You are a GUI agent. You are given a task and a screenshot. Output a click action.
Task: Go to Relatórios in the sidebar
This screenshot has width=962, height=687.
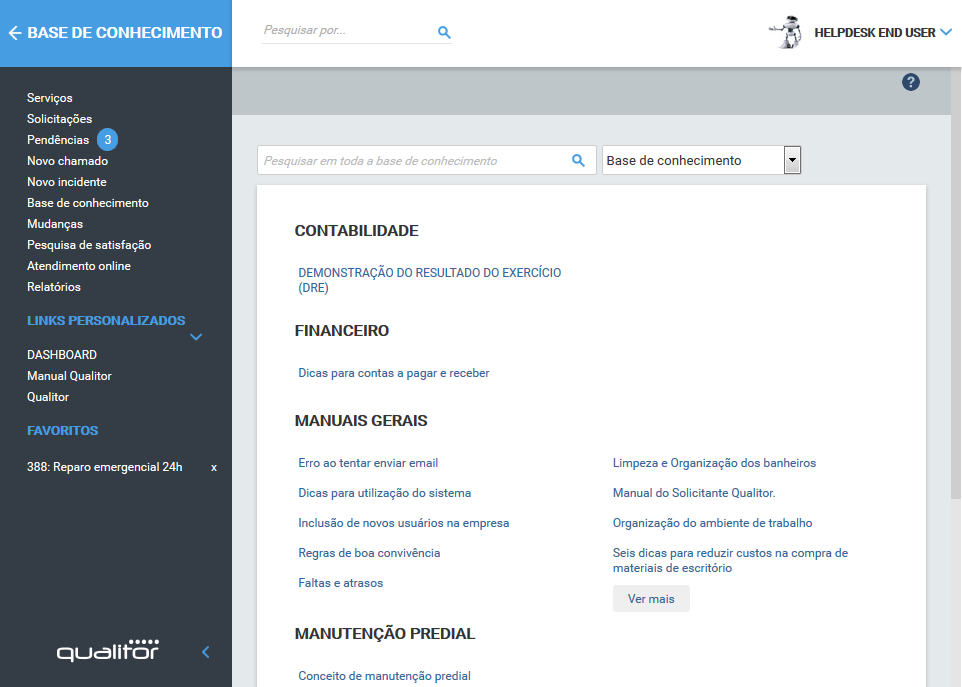point(54,287)
